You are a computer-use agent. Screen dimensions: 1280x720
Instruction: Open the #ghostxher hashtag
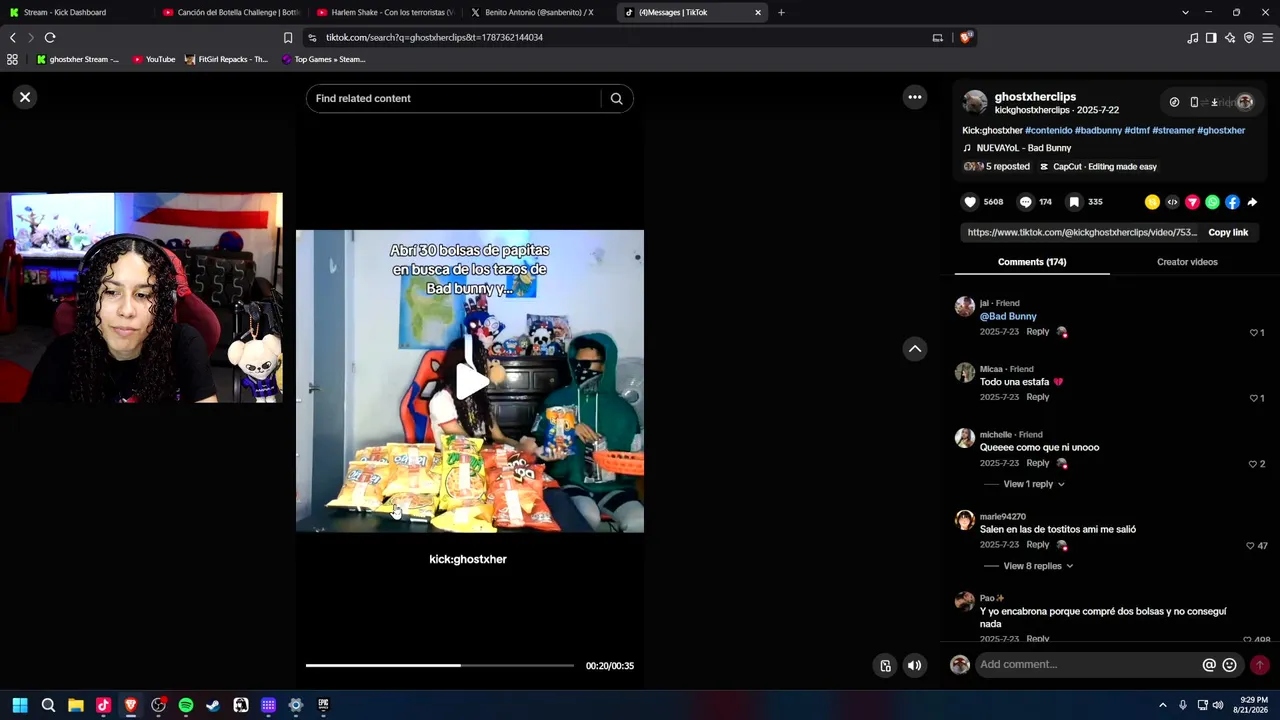(x=1221, y=130)
